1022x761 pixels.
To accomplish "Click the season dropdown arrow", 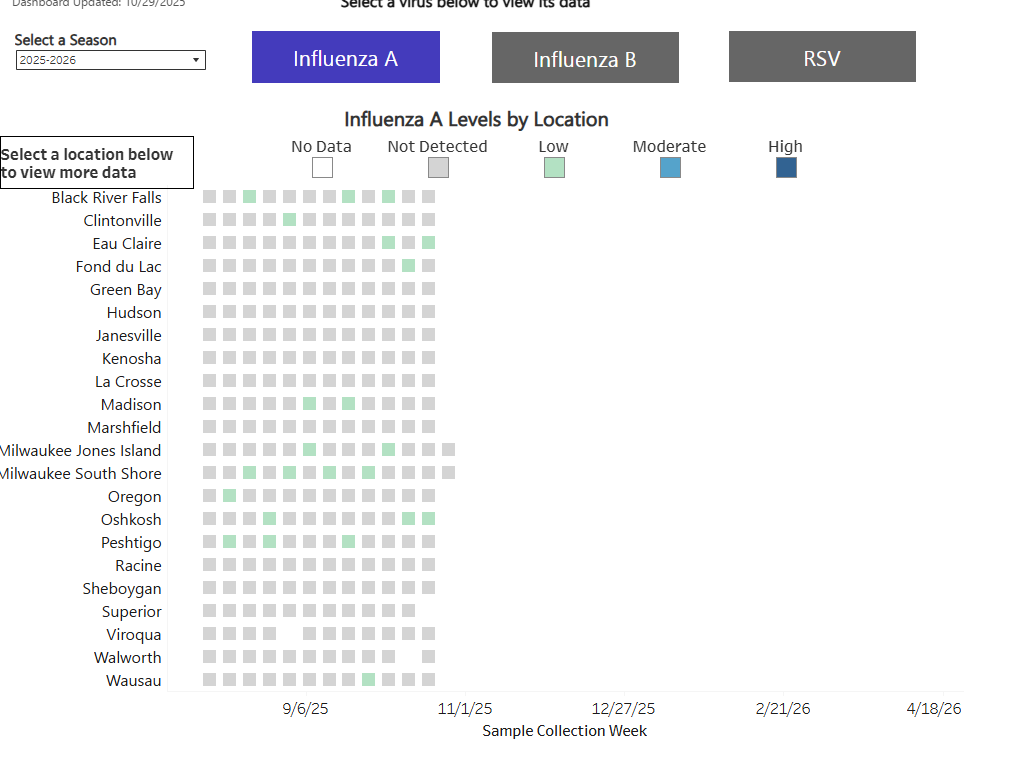I will click(x=196, y=60).
